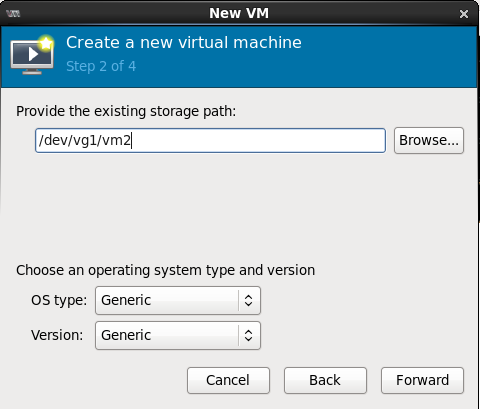Click the "Version:" label
The image size is (480, 409).
[x=57, y=335]
